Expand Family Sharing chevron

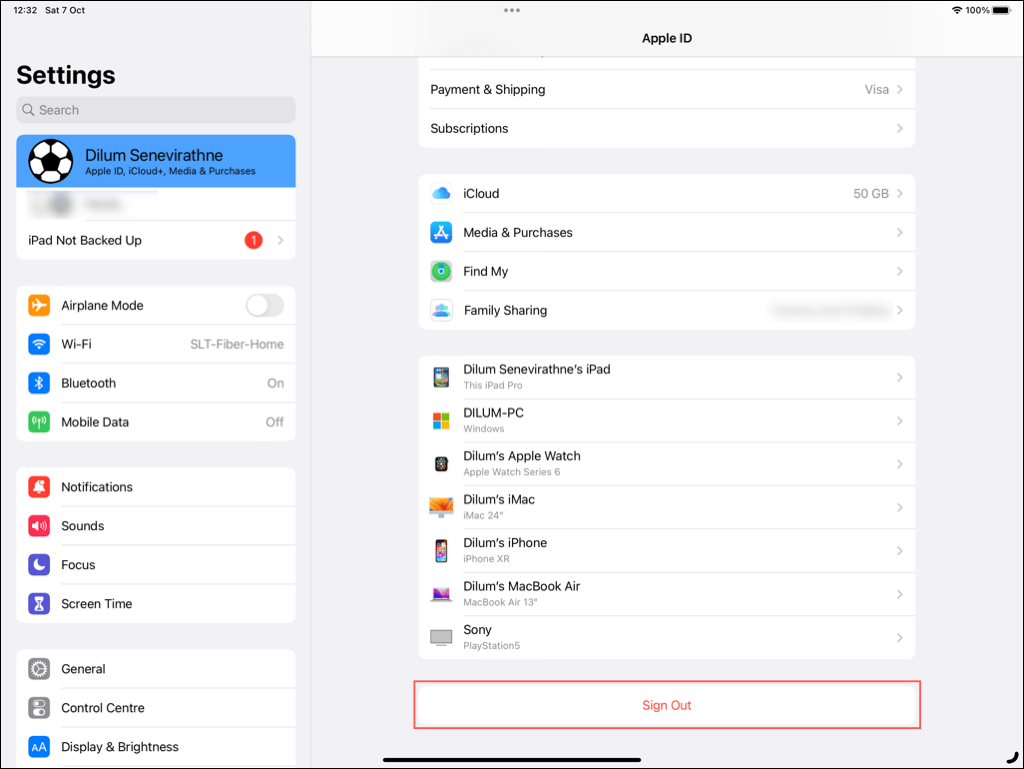point(900,310)
